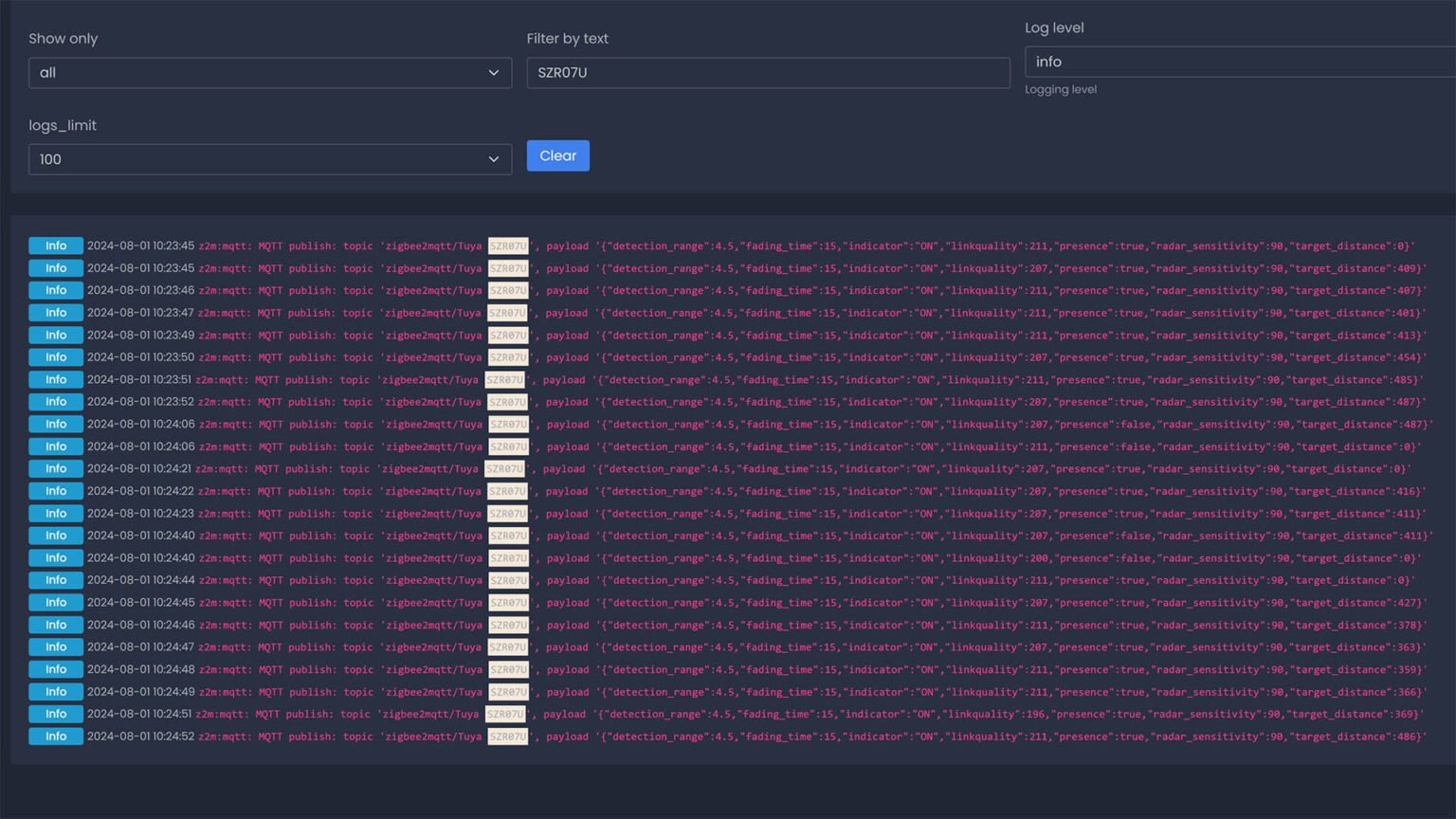Click the timestamp 2024-08-01 10:24:22

(140, 491)
